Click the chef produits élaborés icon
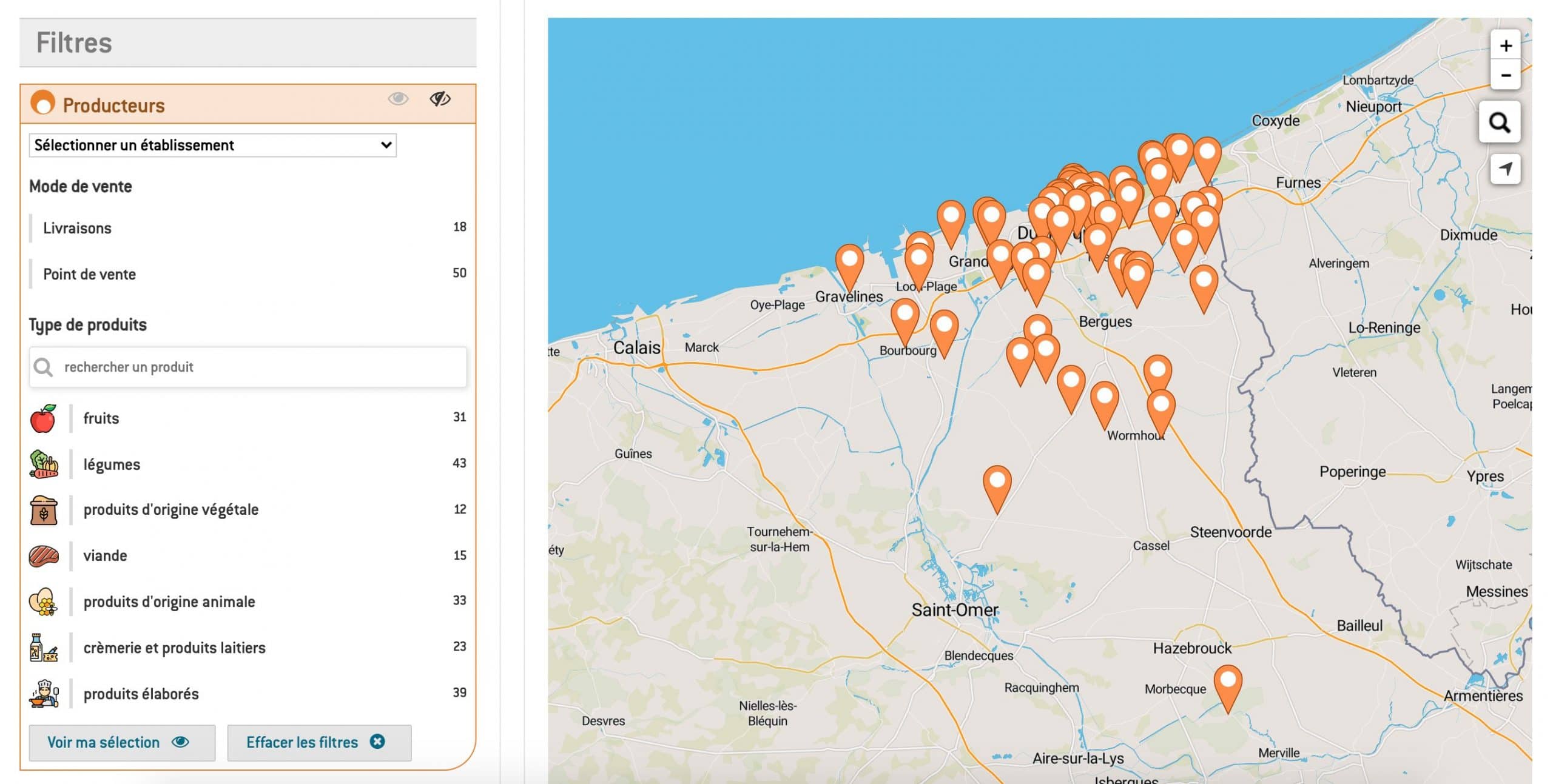The image size is (1553, 784). [x=44, y=694]
